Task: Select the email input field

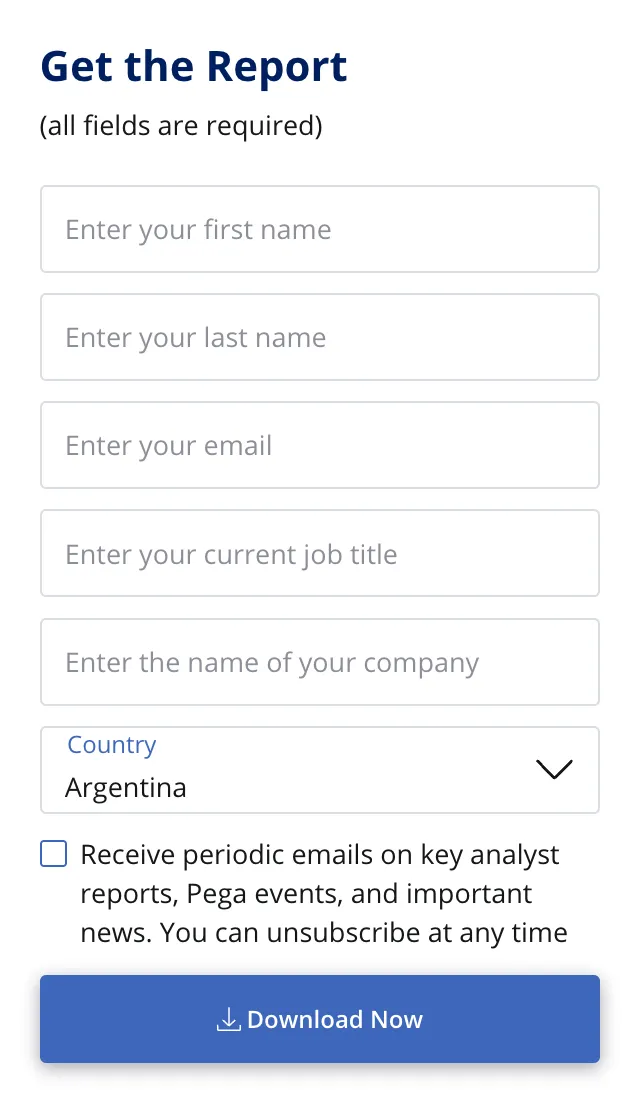Action: (320, 445)
